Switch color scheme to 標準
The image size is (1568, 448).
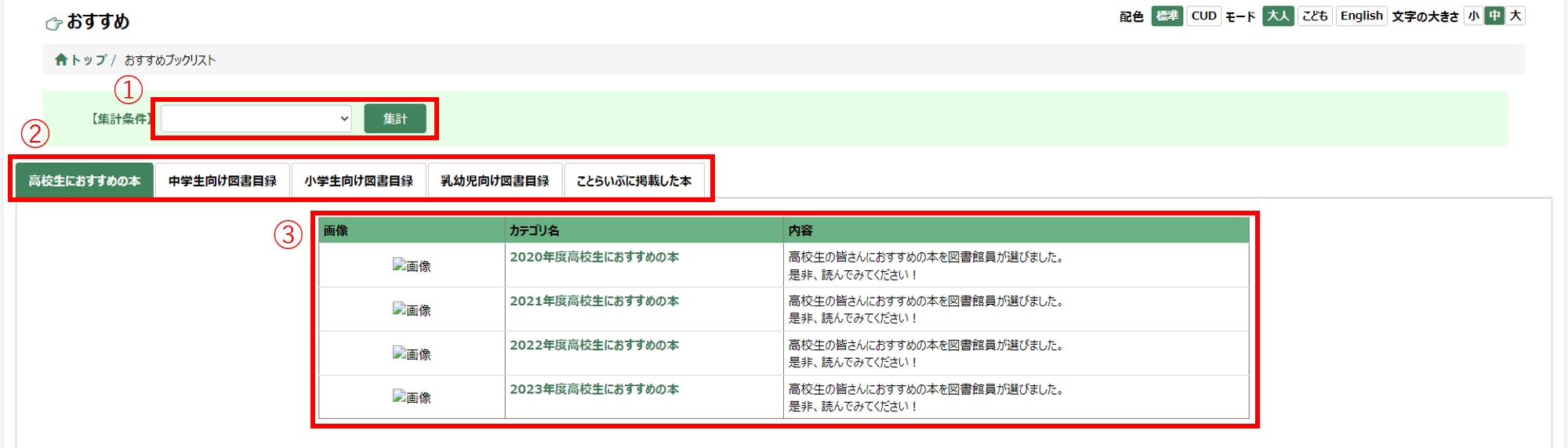(1167, 16)
